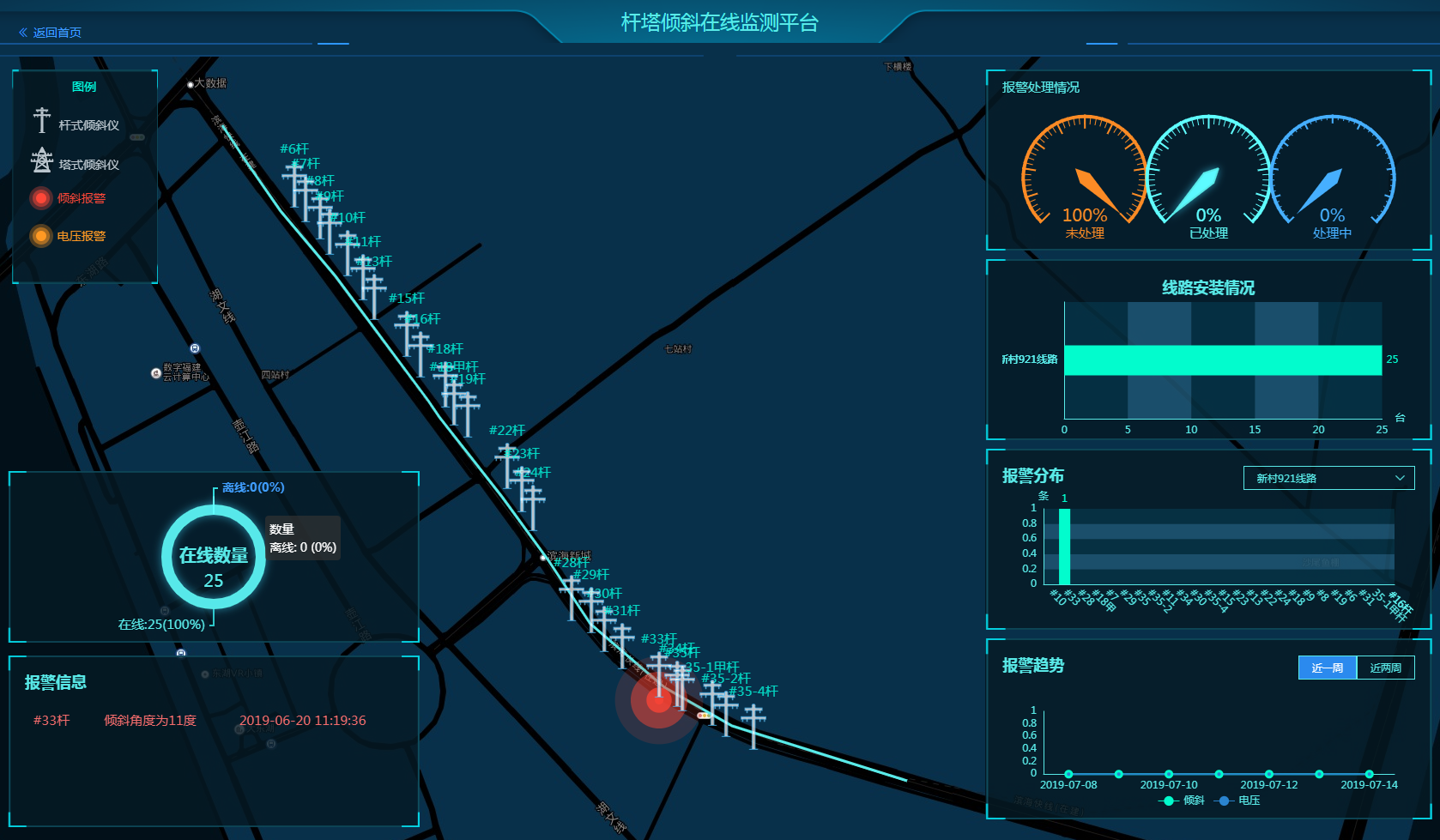Click the red 倾斜报警 legend icon

click(x=40, y=198)
